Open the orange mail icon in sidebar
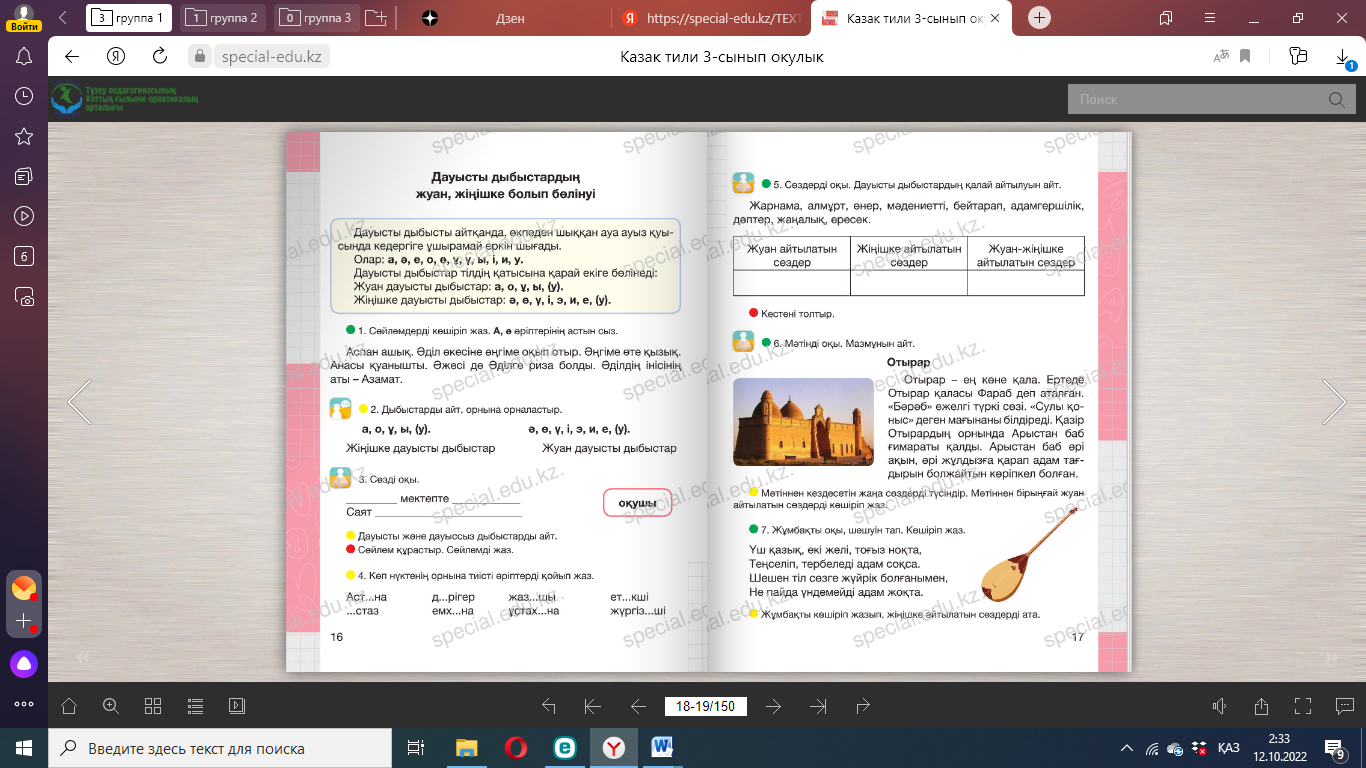 click(24, 587)
